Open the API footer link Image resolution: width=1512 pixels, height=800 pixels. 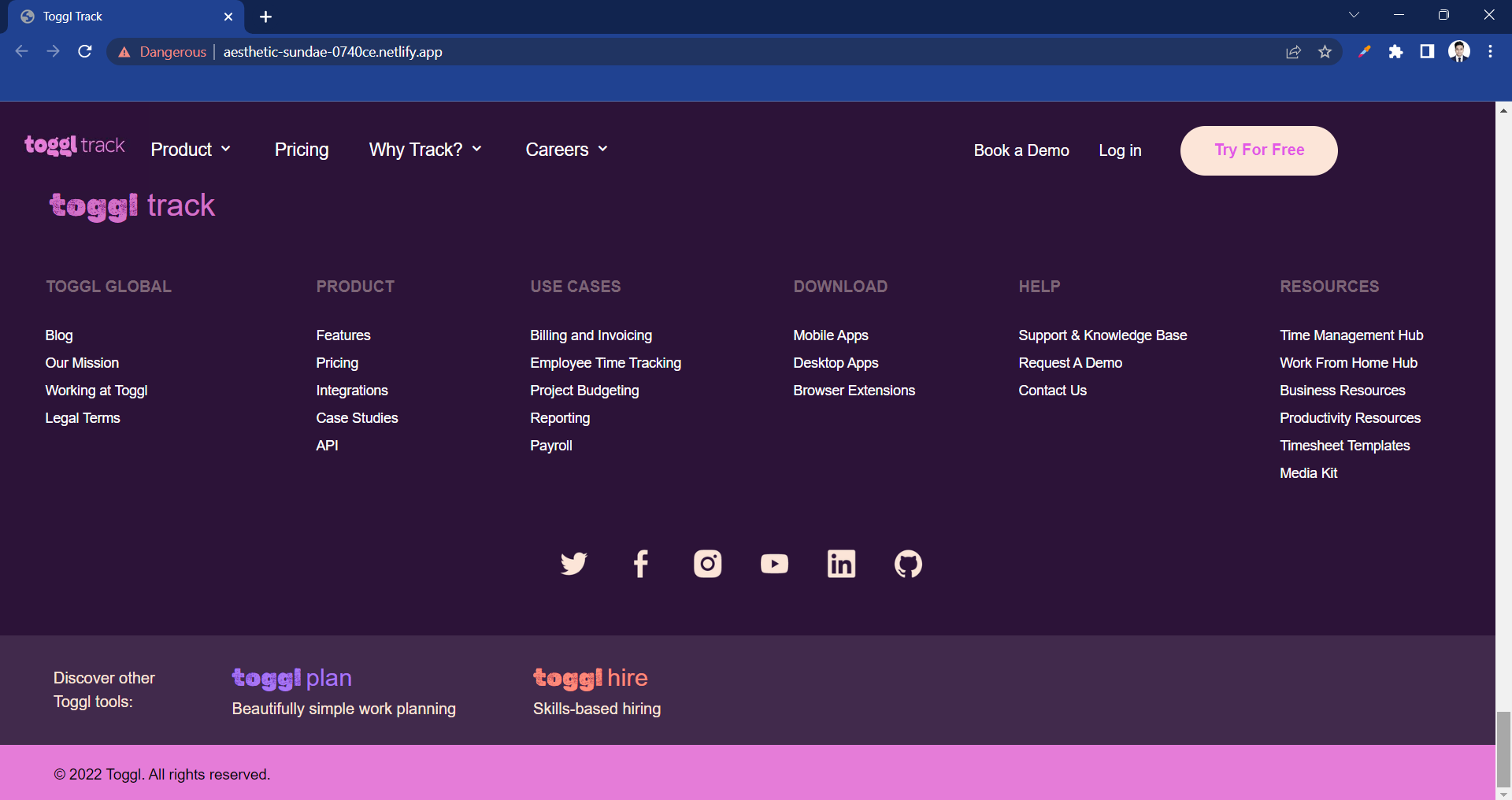click(327, 446)
